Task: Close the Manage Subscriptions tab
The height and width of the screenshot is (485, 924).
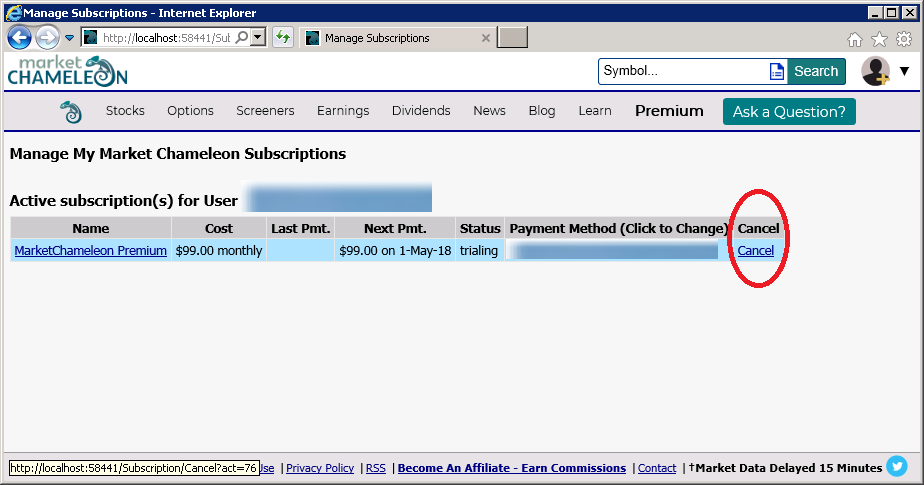Action: coord(486,38)
